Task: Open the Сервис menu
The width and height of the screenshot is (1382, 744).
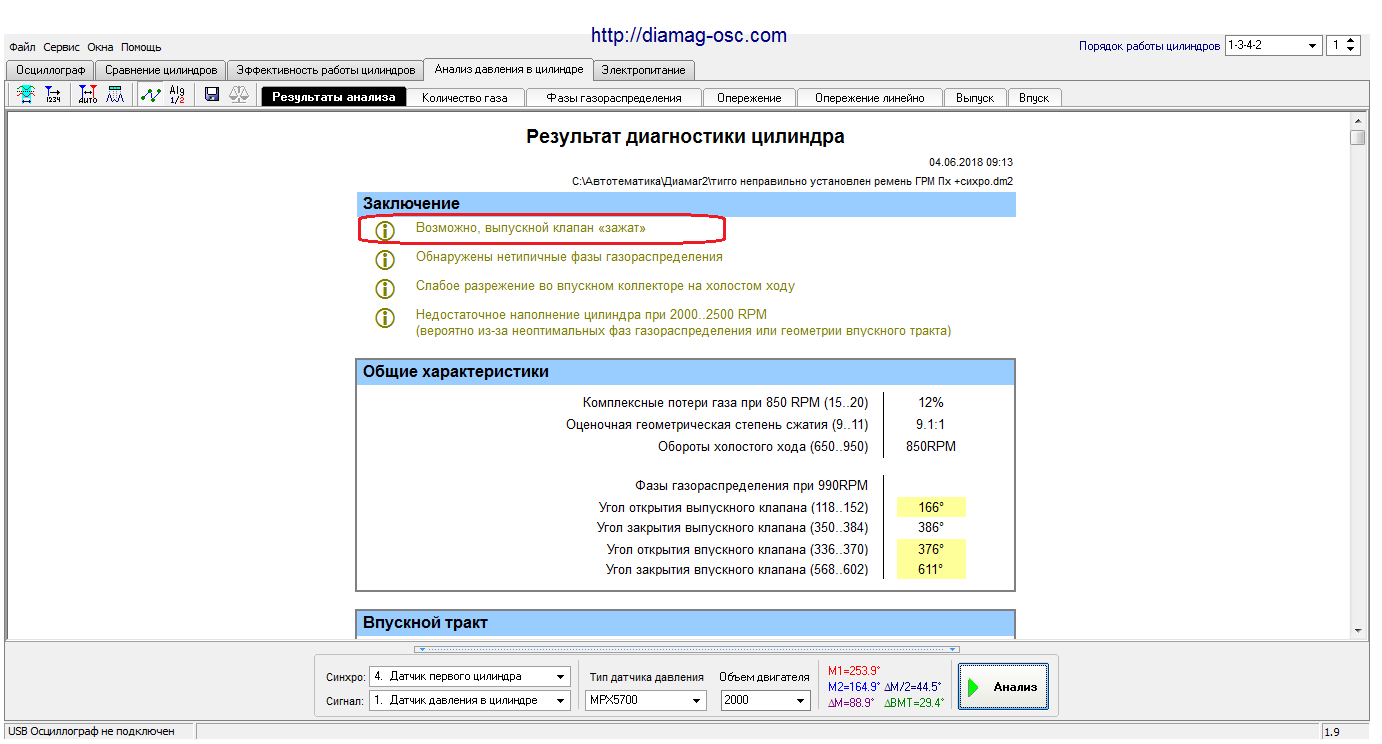Action: (x=62, y=47)
